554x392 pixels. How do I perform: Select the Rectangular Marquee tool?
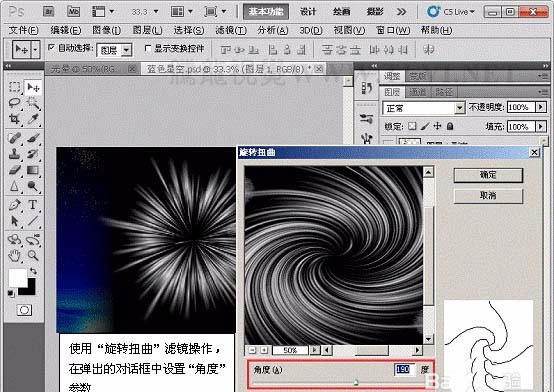14,87
